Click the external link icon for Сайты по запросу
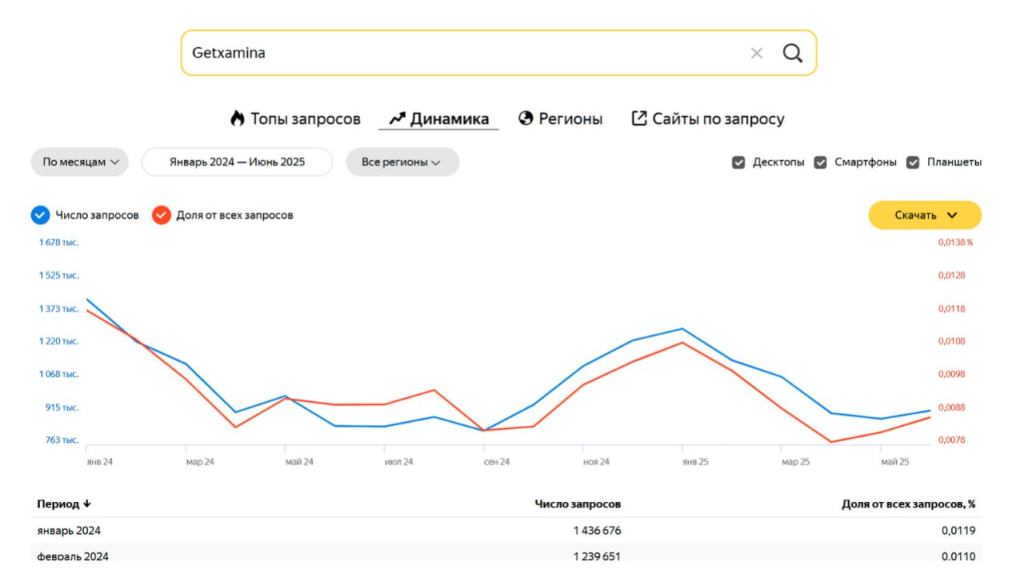1024x570 pixels. 639,119
